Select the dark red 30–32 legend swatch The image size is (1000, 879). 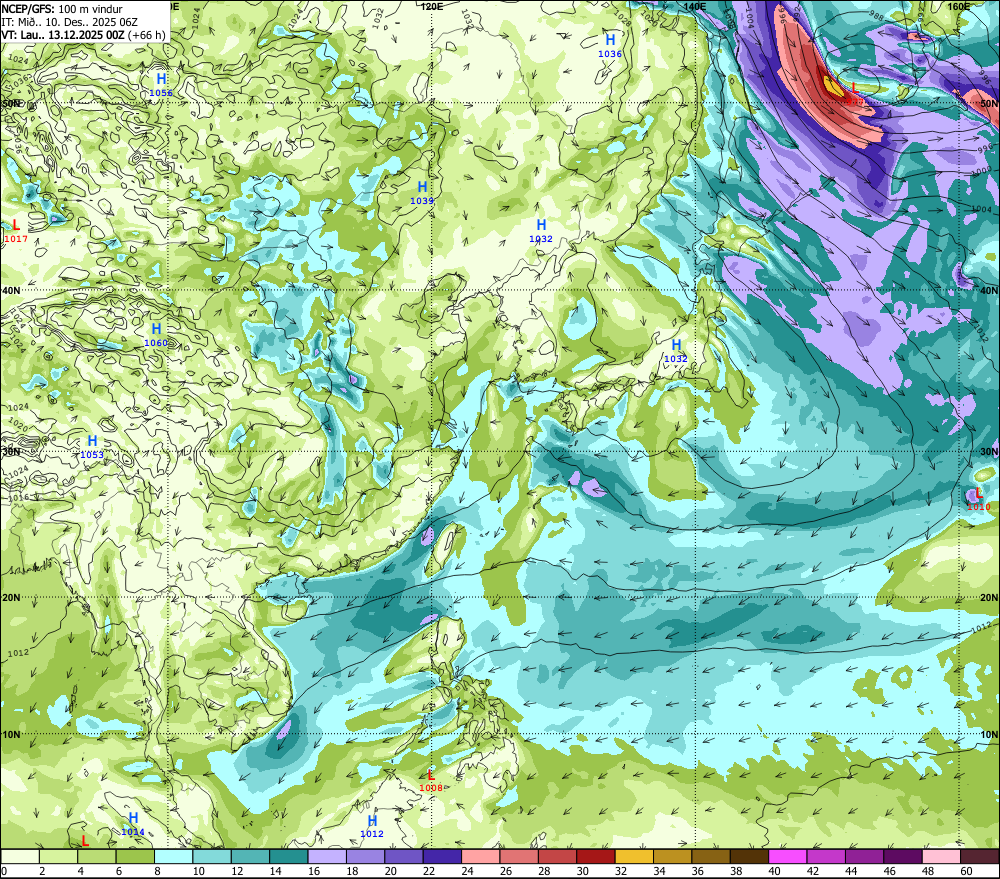click(596, 857)
